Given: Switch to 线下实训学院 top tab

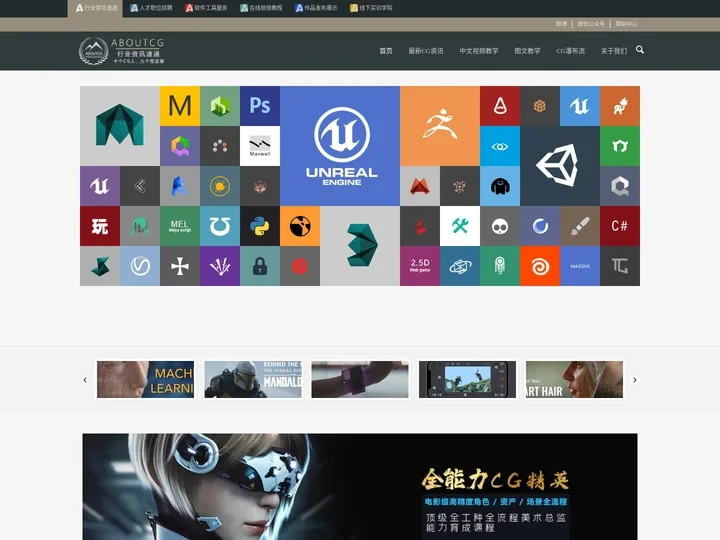Looking at the screenshot, I should tap(371, 8).
